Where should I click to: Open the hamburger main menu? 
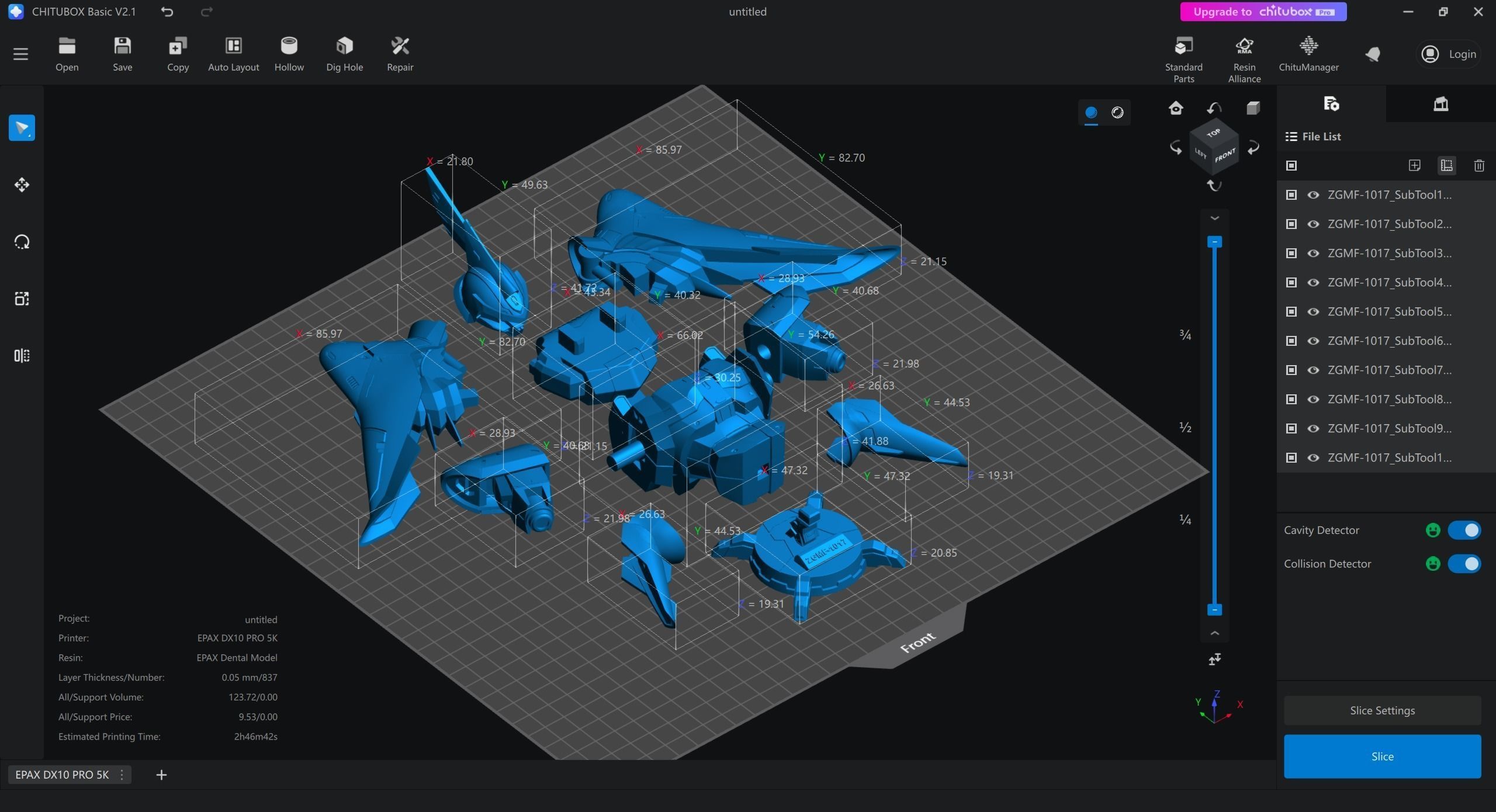20,54
